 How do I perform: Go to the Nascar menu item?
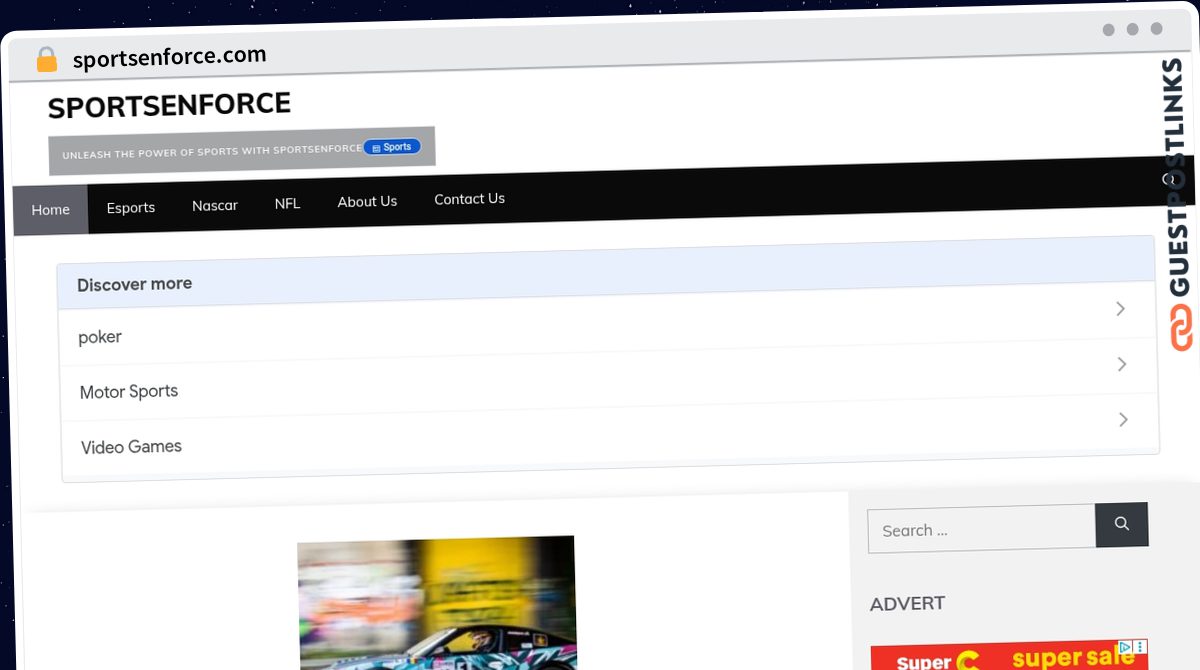coord(215,205)
